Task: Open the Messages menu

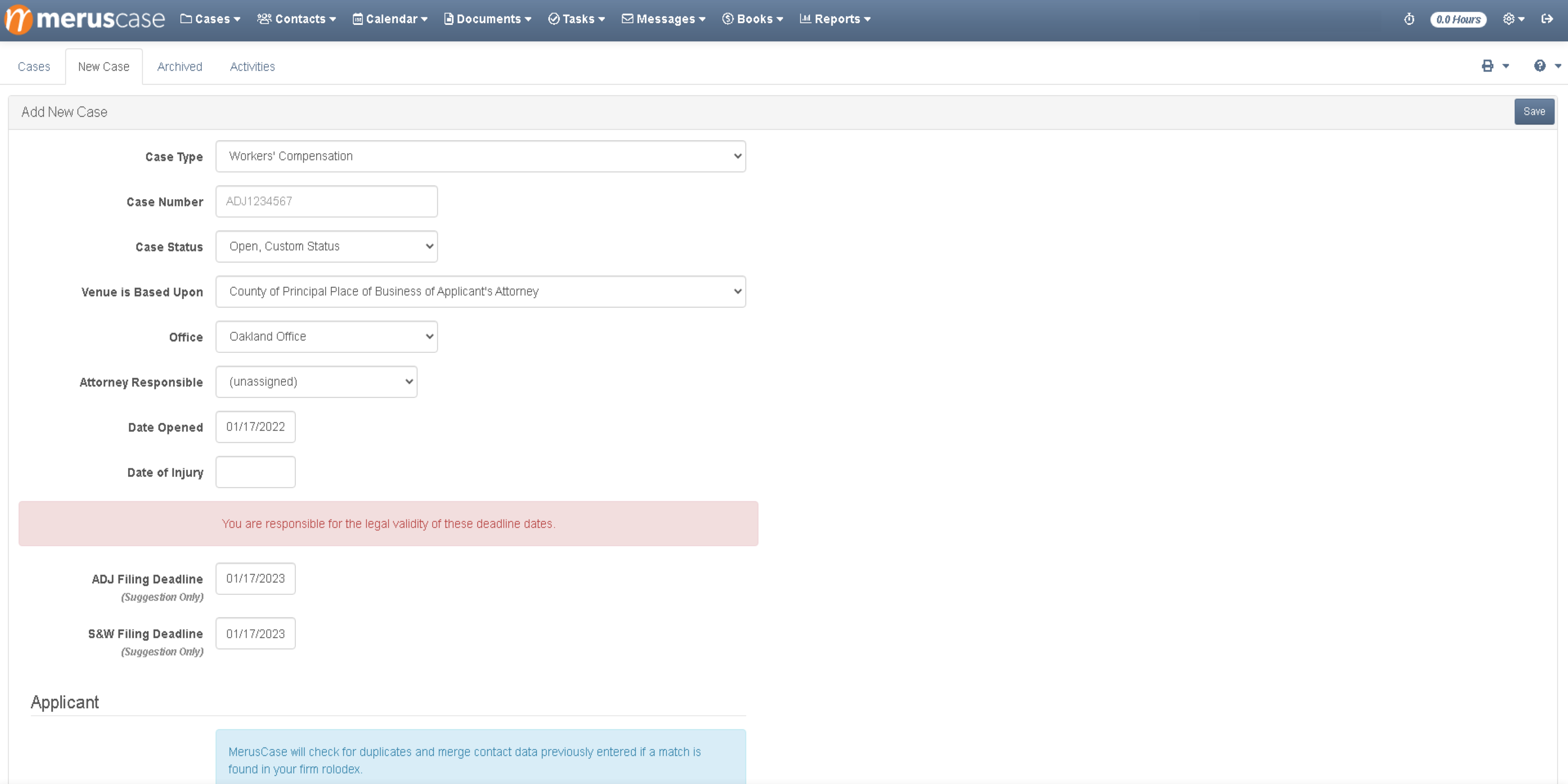Action: pyautogui.click(x=663, y=19)
